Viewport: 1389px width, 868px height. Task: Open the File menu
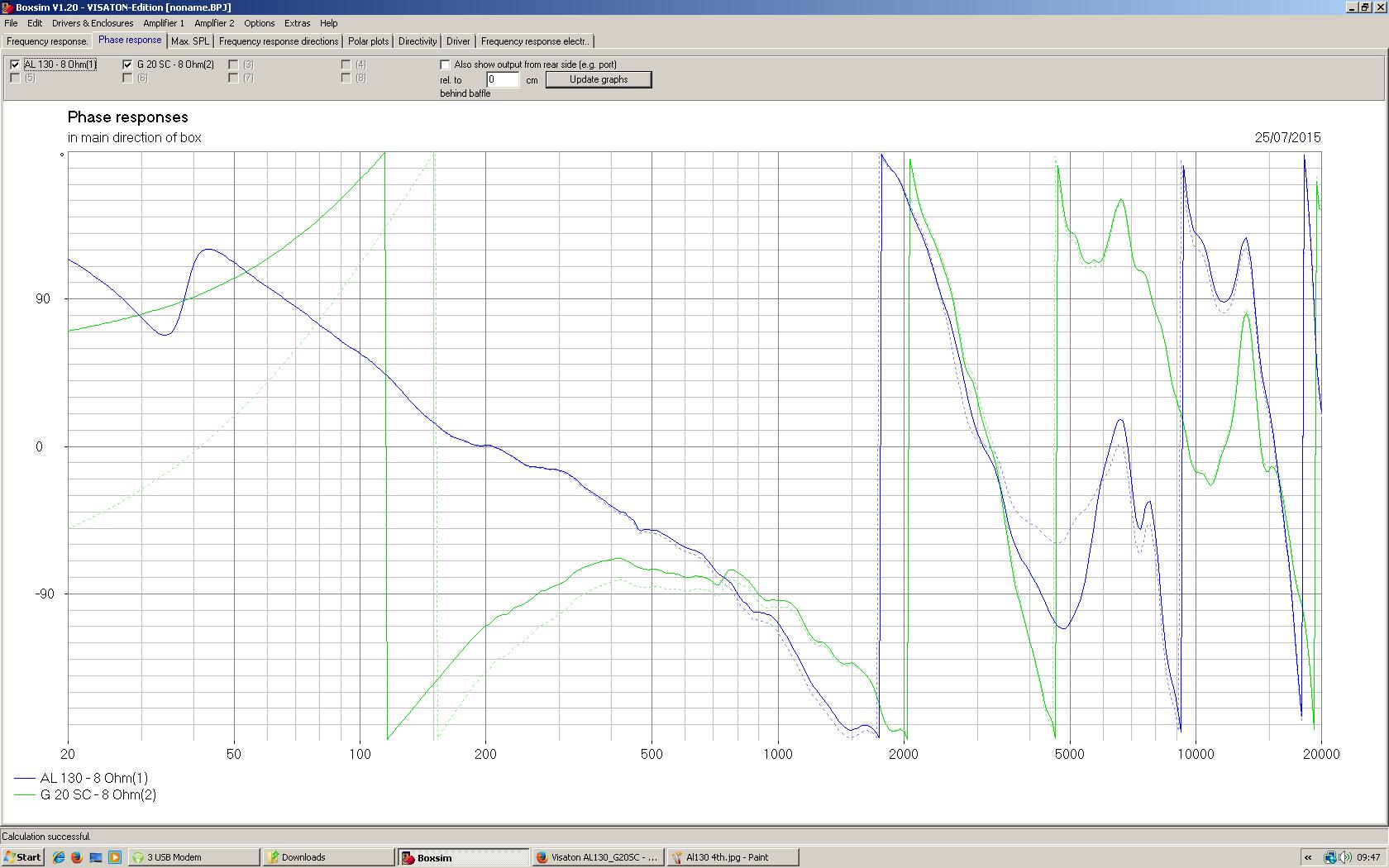11,23
